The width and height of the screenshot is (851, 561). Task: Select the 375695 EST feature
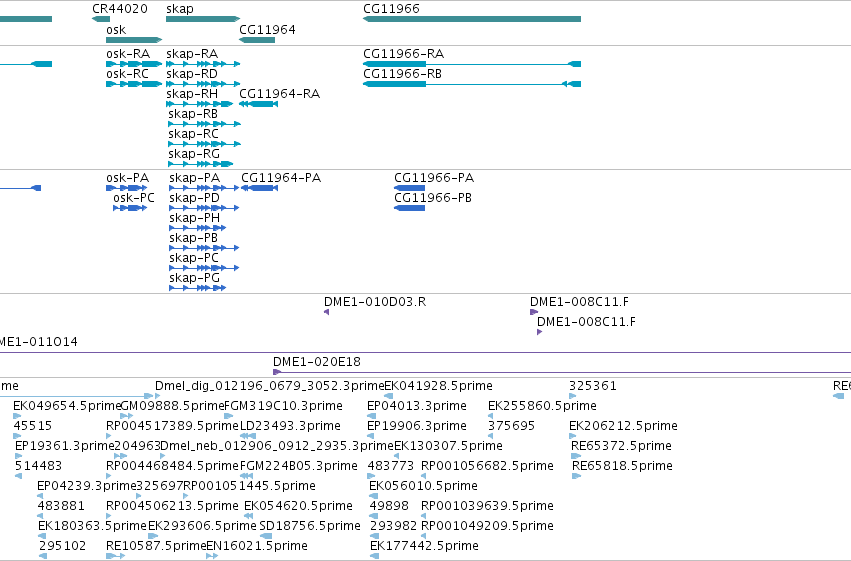pos(491,436)
